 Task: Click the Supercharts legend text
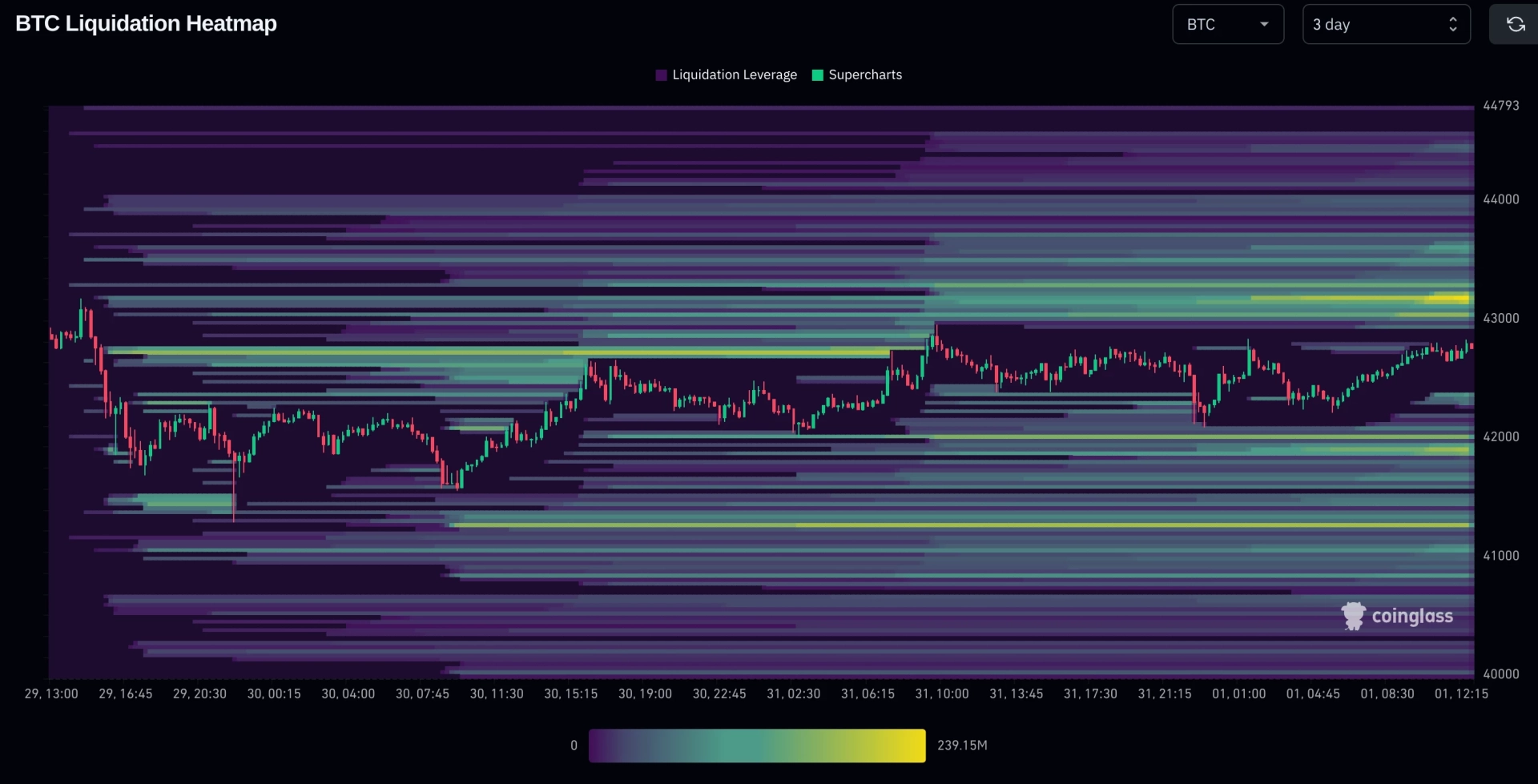(865, 74)
